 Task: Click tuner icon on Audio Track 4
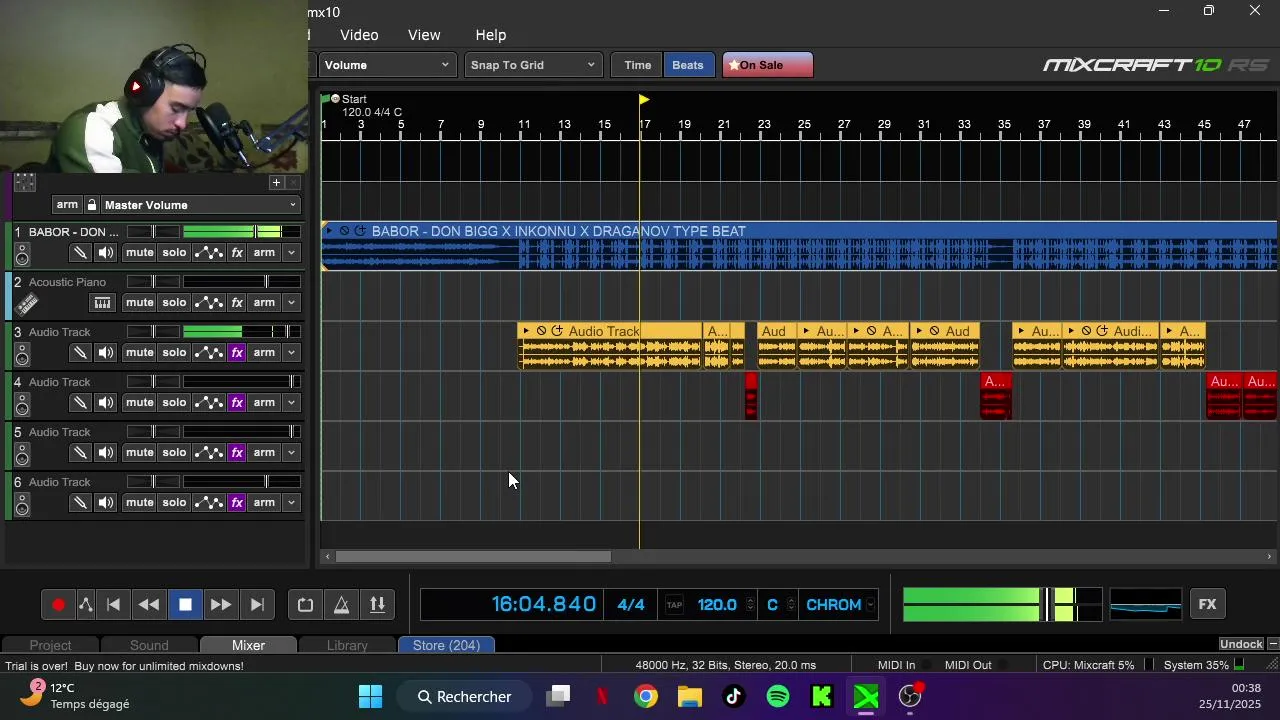click(80, 403)
